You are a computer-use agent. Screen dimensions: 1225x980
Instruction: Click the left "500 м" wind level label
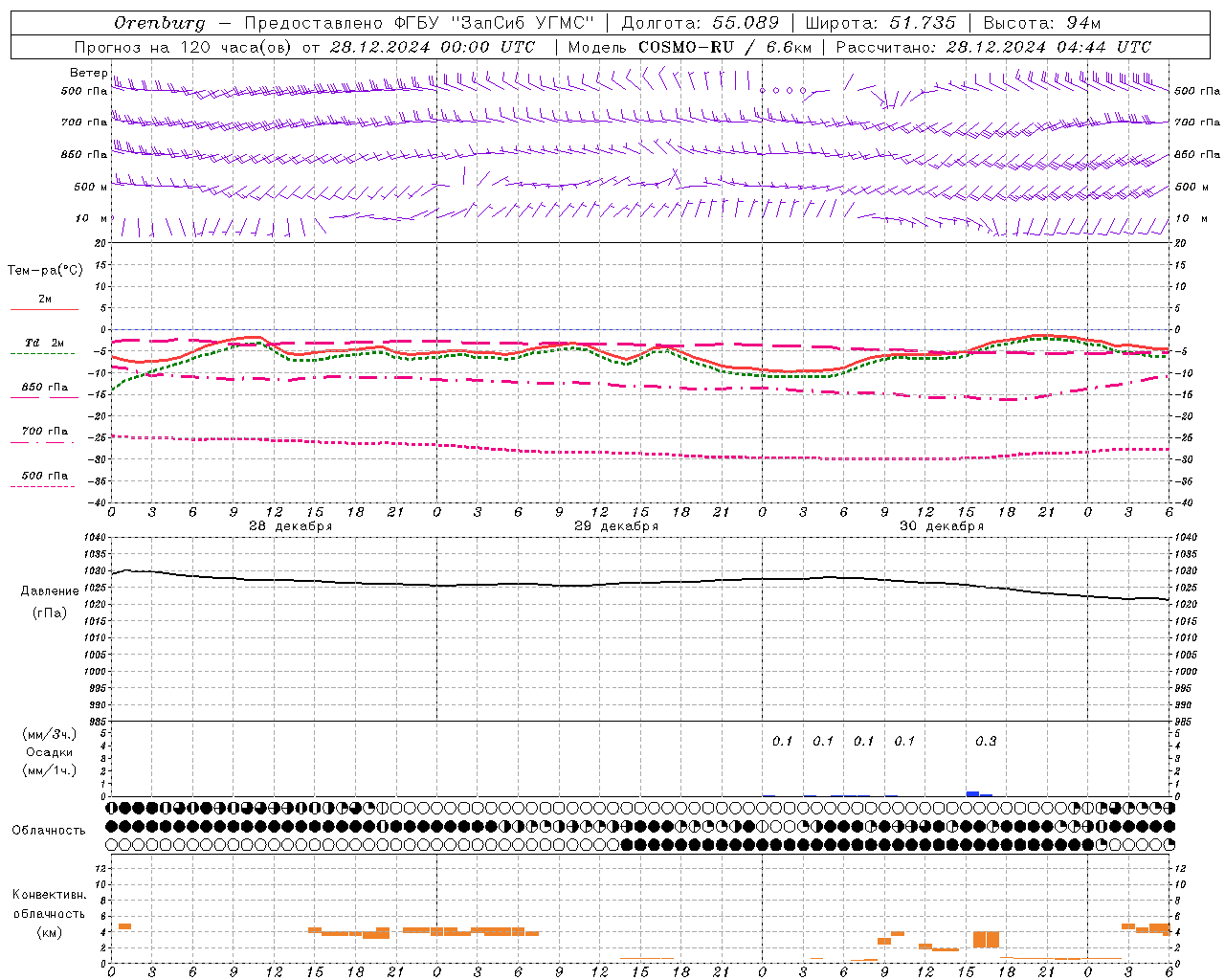click(91, 187)
